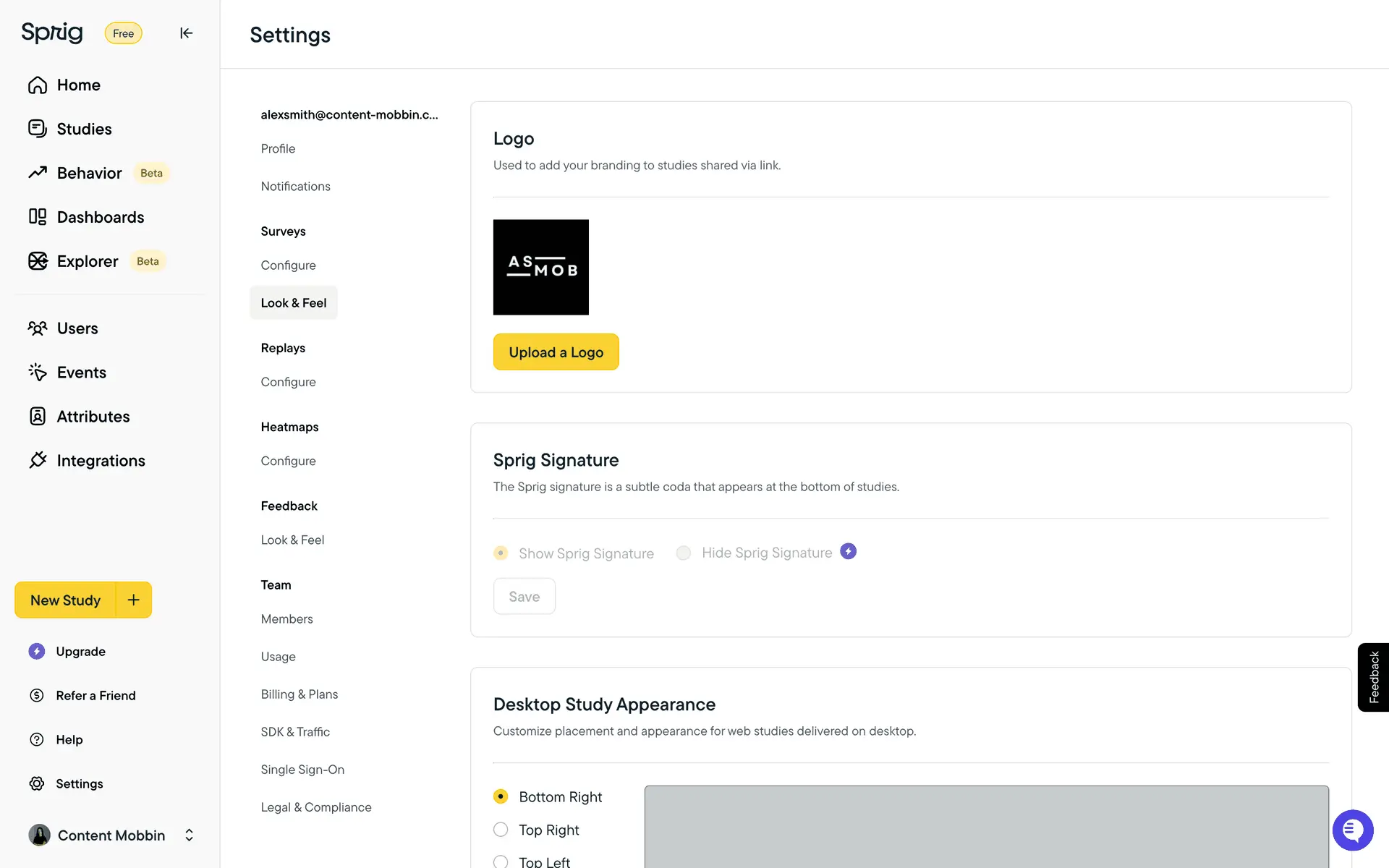Open Behavior trend-arrow icon
Viewport: 1389px width, 868px height.
click(38, 173)
